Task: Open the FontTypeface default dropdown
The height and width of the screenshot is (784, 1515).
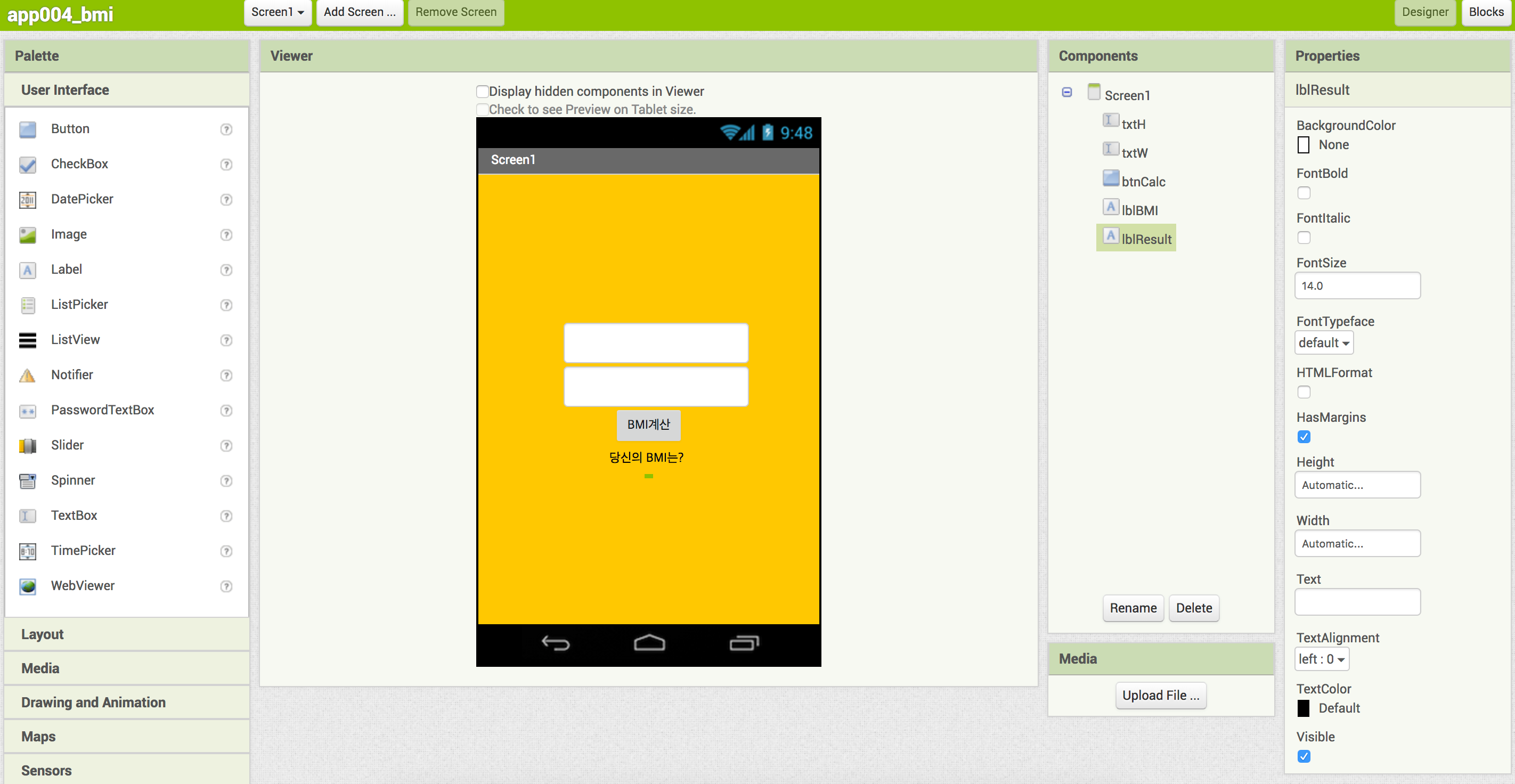Action: [1323, 343]
